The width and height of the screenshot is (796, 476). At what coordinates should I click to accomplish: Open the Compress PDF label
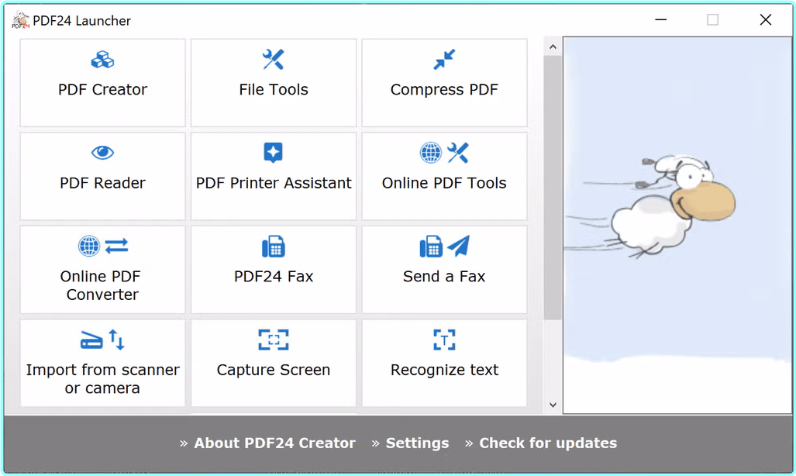pos(444,90)
